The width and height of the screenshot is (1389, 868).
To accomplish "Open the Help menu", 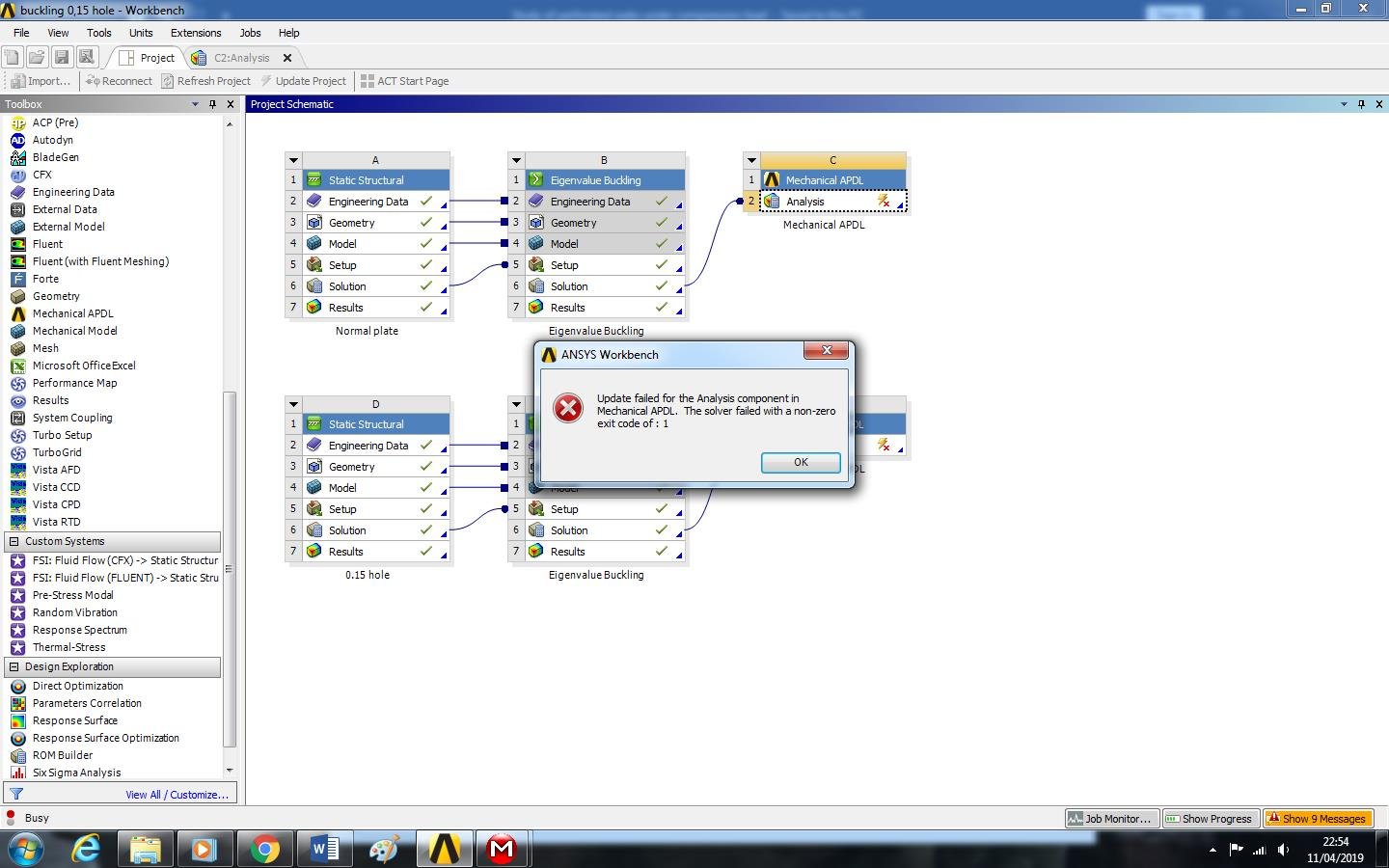I will 288,33.
